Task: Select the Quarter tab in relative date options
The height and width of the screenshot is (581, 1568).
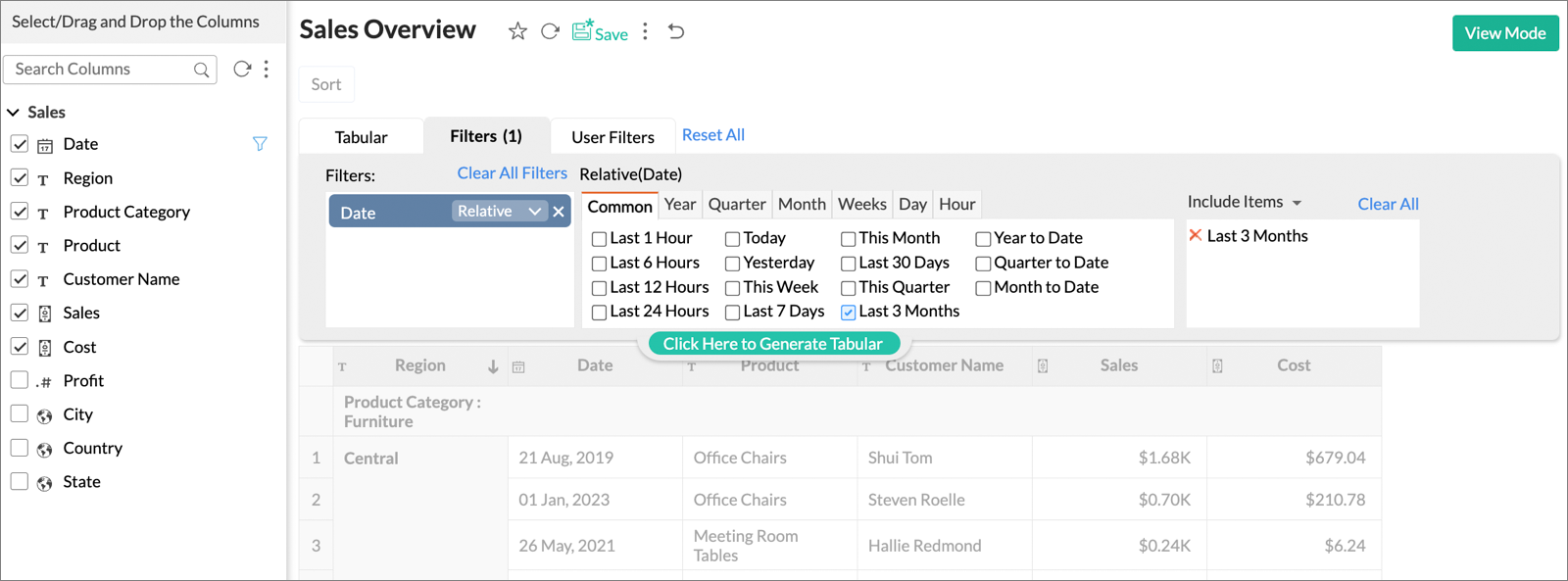Action: (x=737, y=204)
